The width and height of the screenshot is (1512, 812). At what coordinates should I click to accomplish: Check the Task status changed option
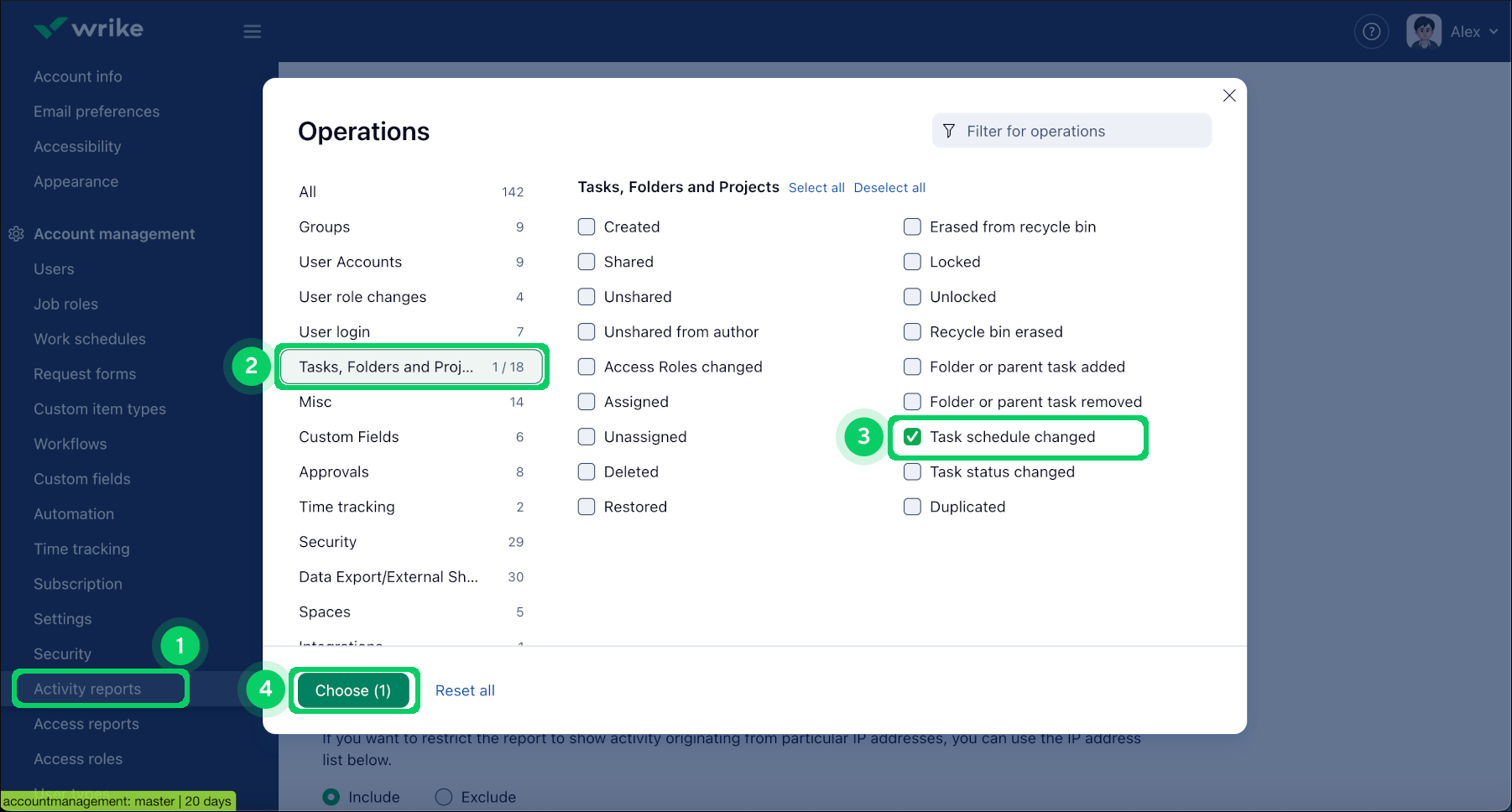pyautogui.click(x=912, y=472)
